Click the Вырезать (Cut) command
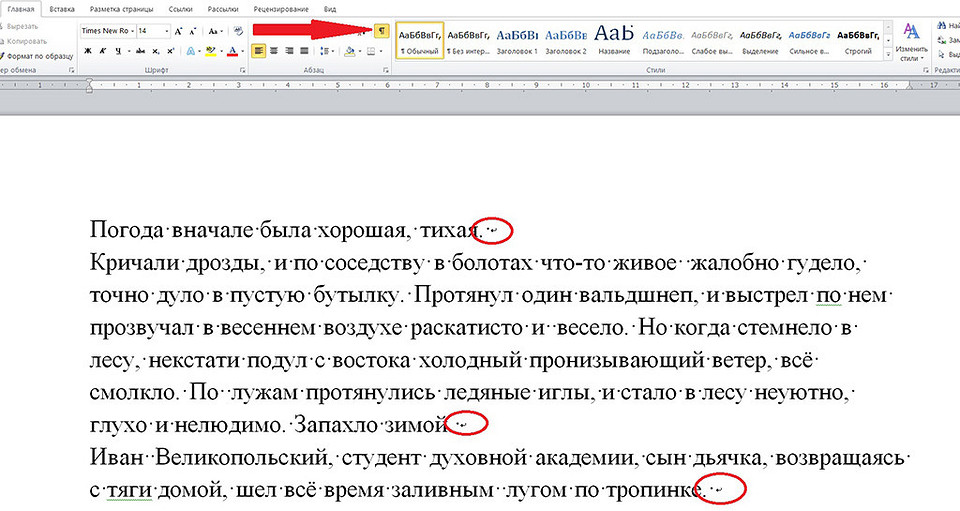 click(x=21, y=26)
